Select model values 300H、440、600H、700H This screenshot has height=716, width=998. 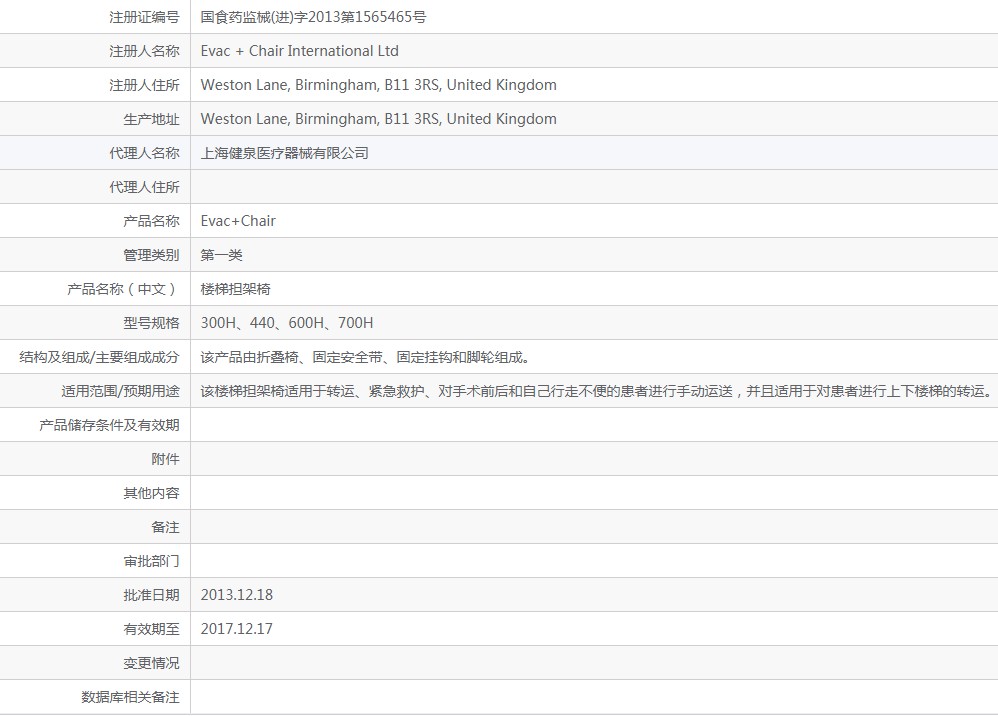pos(287,323)
